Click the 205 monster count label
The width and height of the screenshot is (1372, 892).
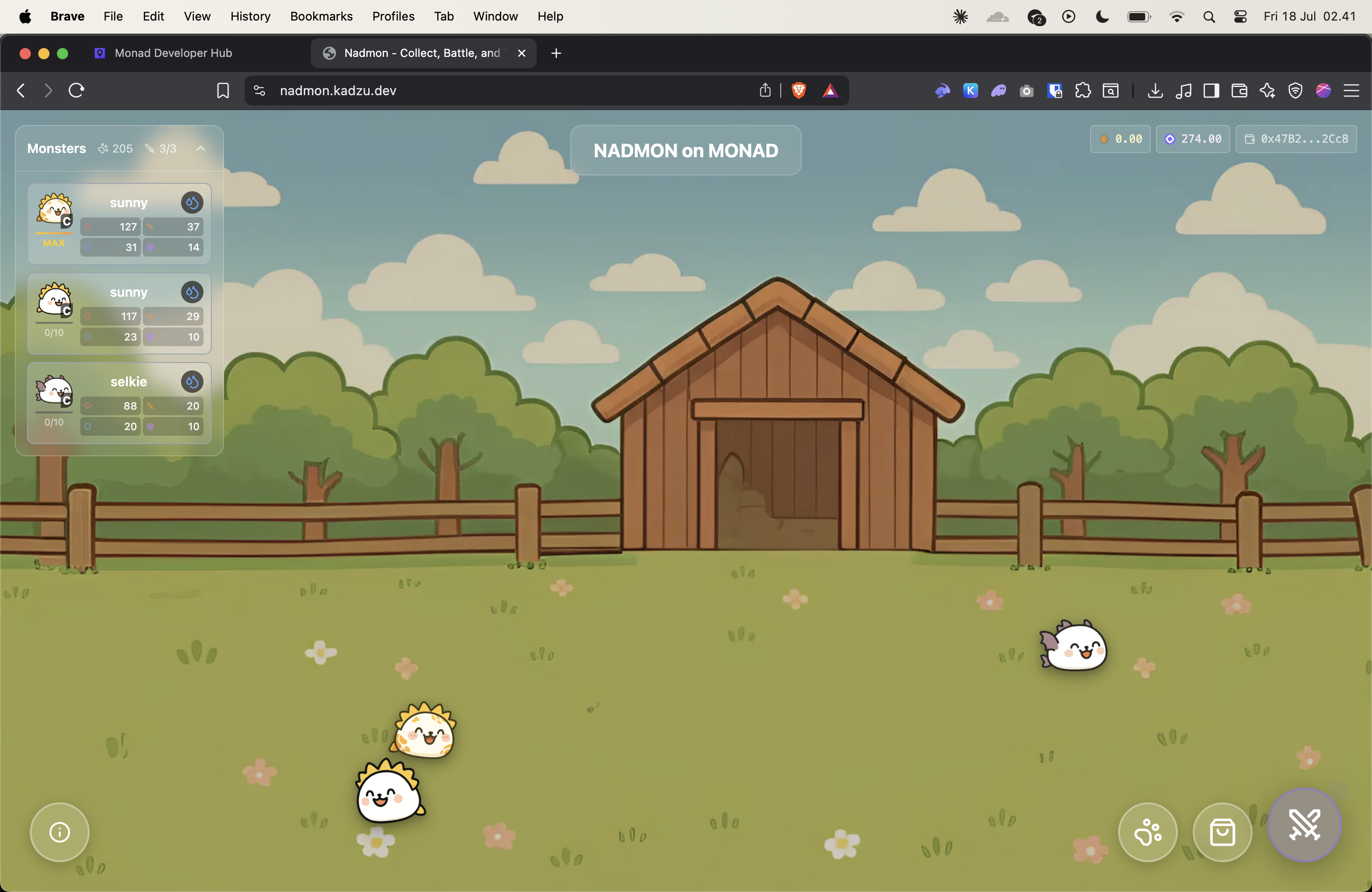[115, 149]
